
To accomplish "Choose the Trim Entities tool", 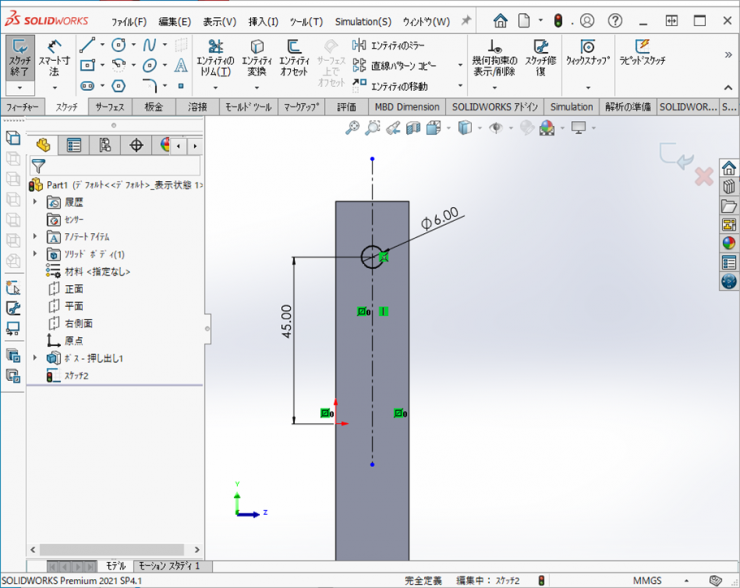I will (x=216, y=56).
